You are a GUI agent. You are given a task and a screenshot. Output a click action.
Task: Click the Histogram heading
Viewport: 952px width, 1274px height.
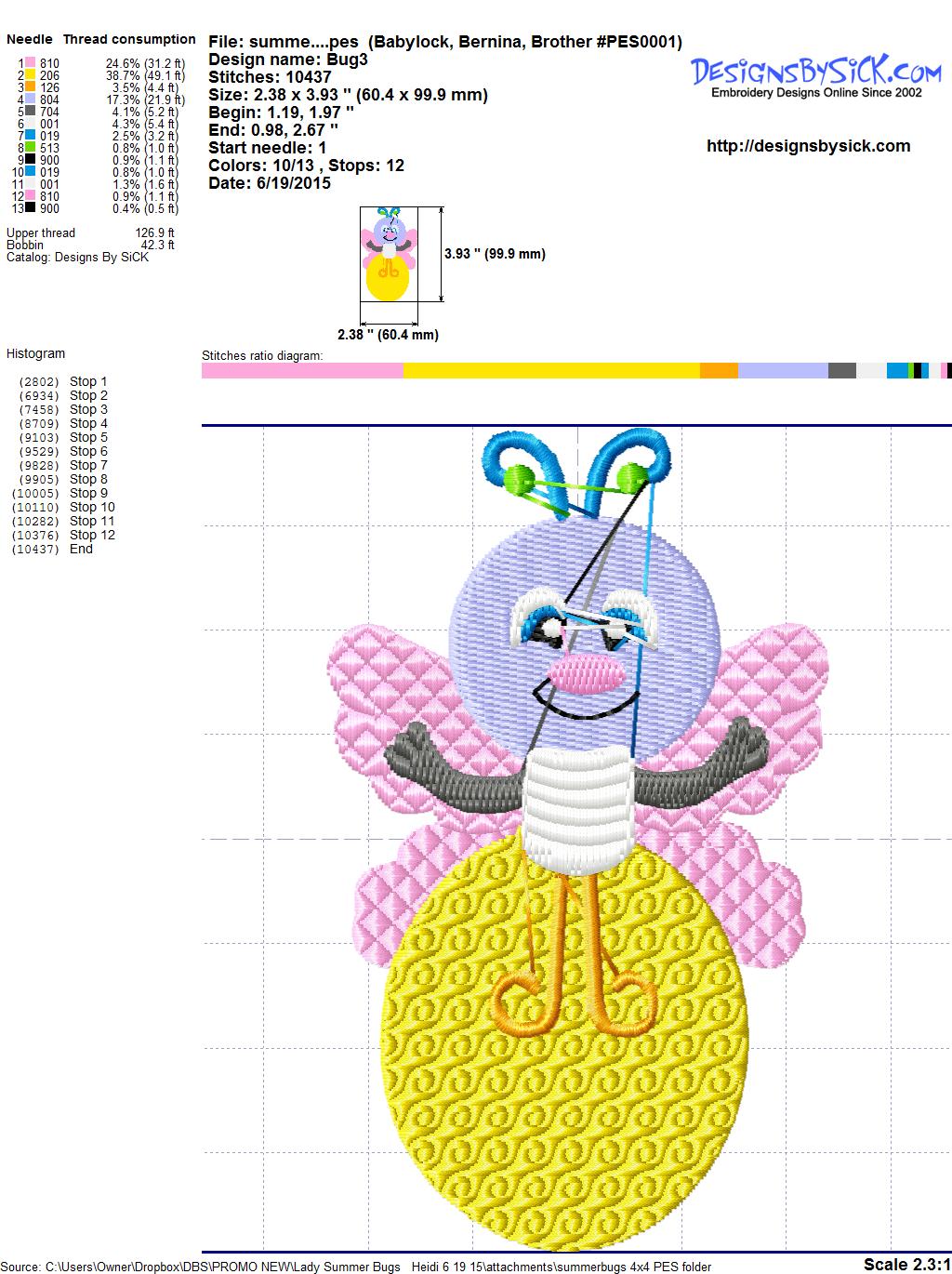coord(35,353)
